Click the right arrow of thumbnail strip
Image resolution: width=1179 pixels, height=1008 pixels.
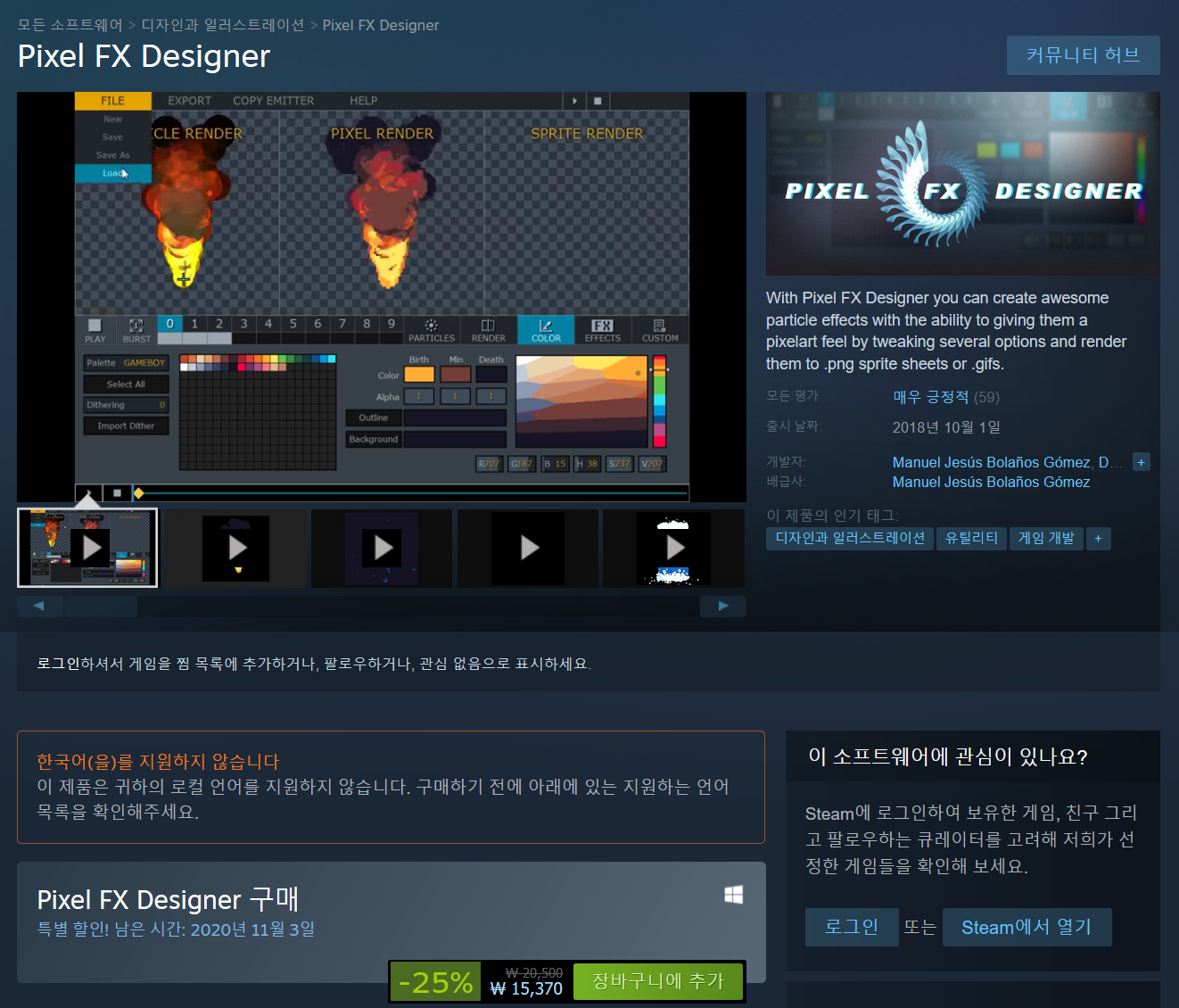tap(723, 607)
